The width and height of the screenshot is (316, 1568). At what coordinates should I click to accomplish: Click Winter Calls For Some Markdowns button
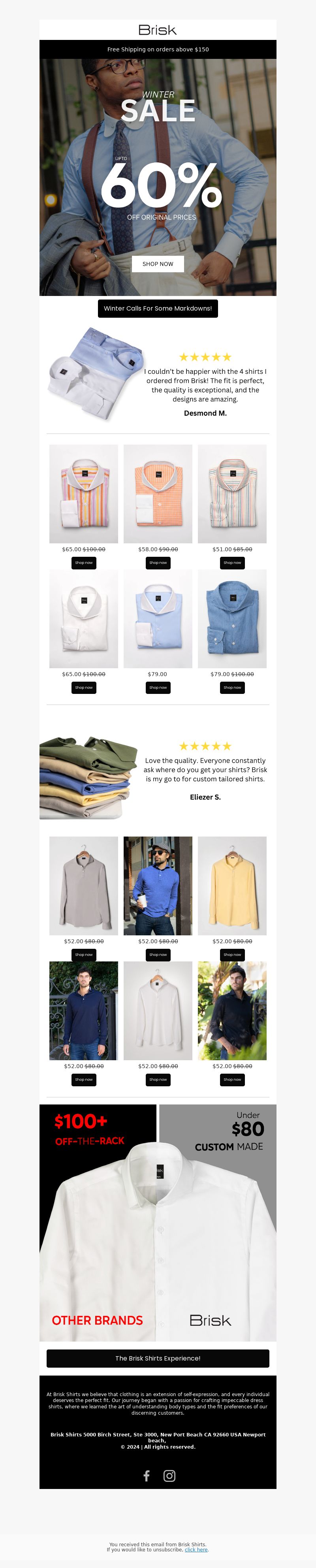pyautogui.click(x=158, y=309)
